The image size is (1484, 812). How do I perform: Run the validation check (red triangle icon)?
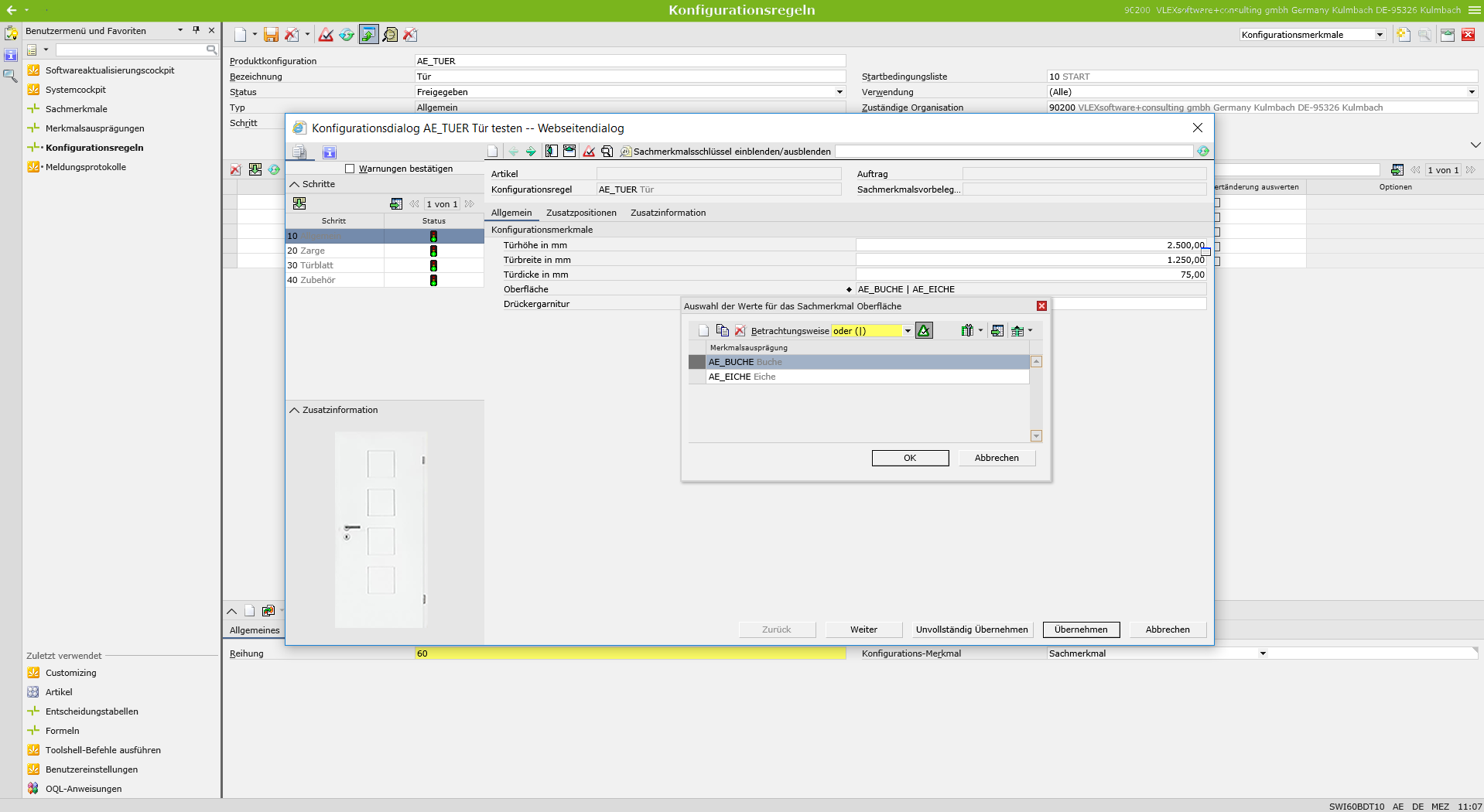[326, 35]
